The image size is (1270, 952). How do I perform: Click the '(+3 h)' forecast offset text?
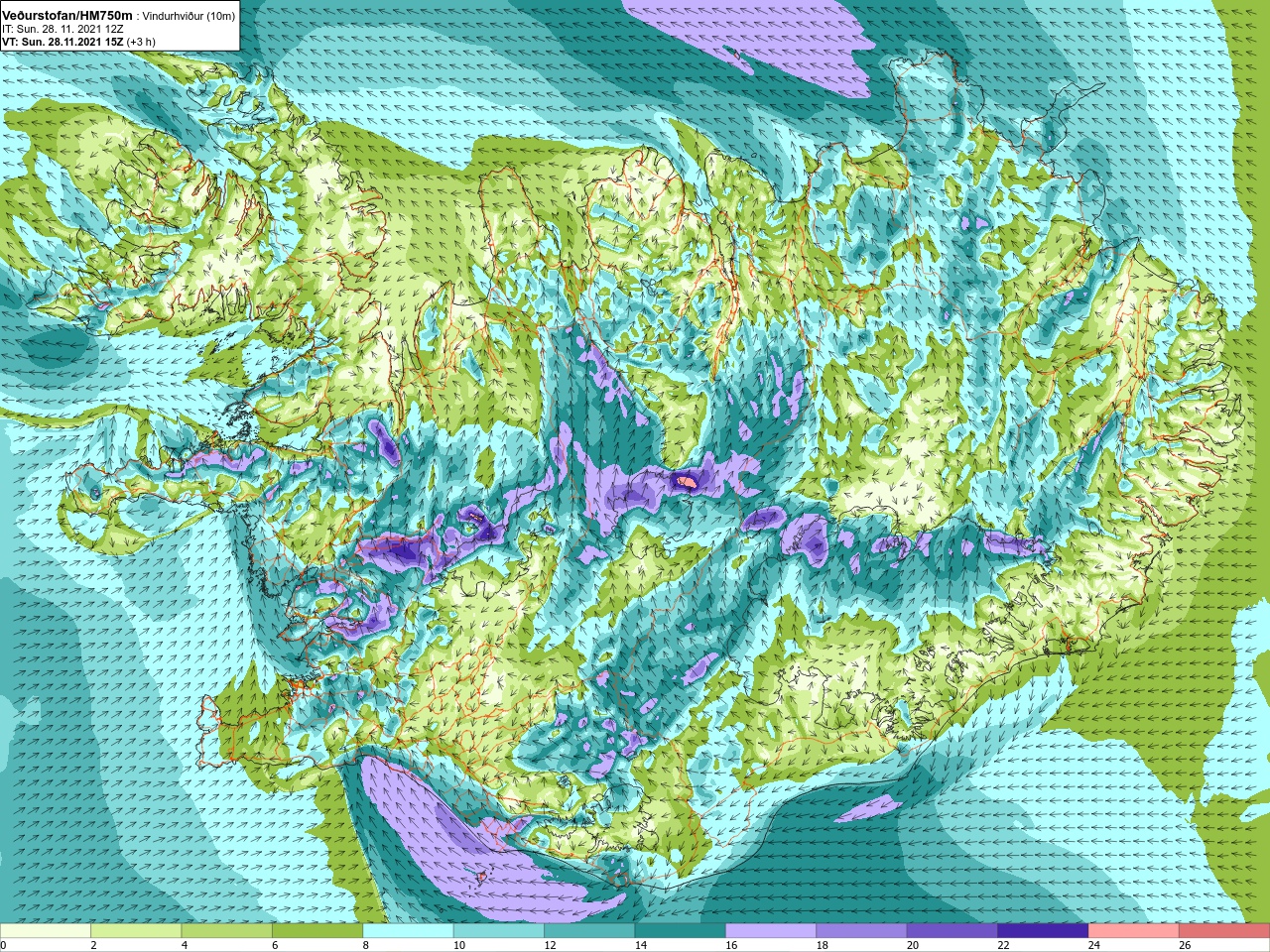[141, 43]
